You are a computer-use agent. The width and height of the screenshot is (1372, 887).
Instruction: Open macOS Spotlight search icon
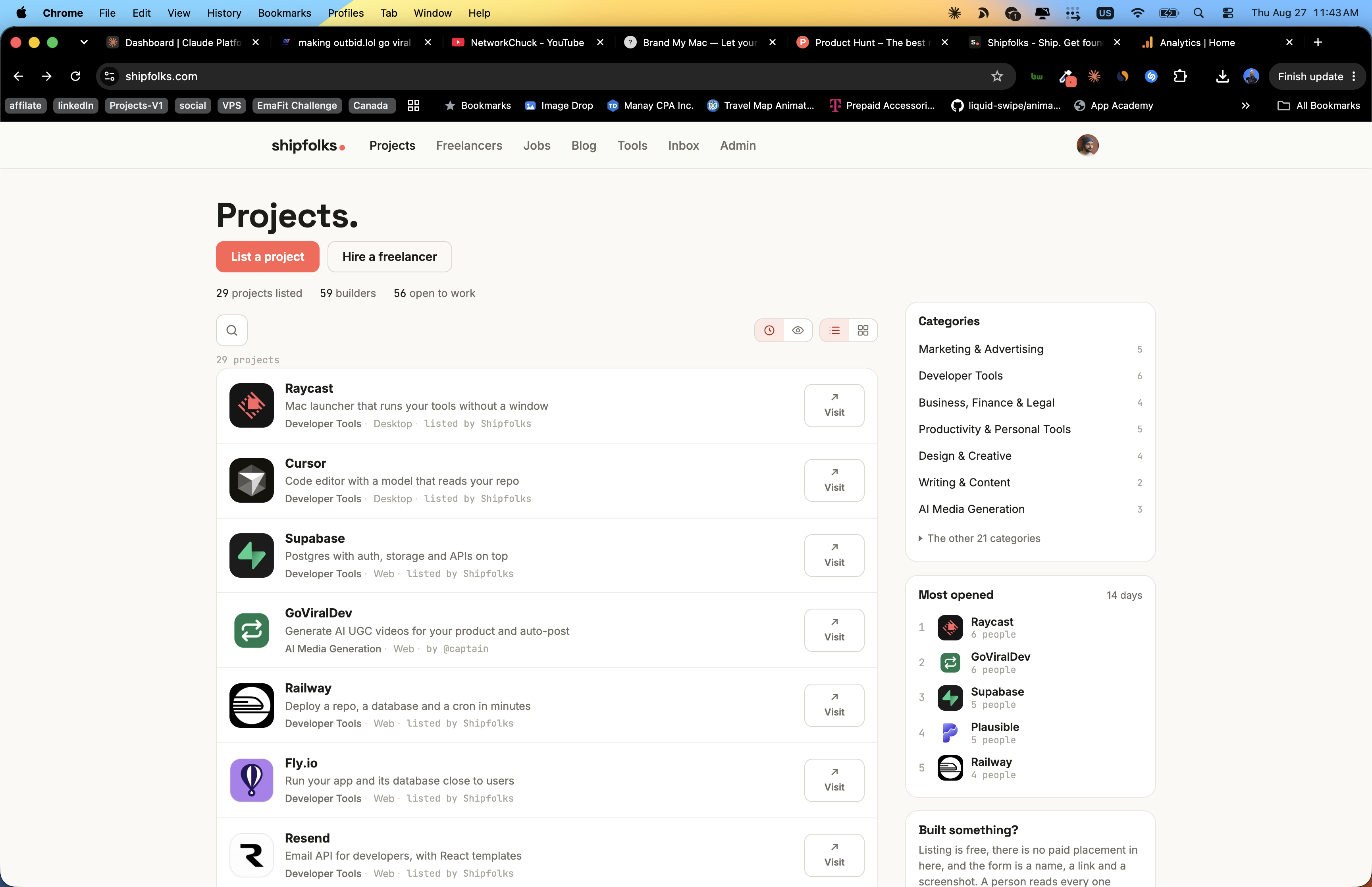coord(1198,13)
